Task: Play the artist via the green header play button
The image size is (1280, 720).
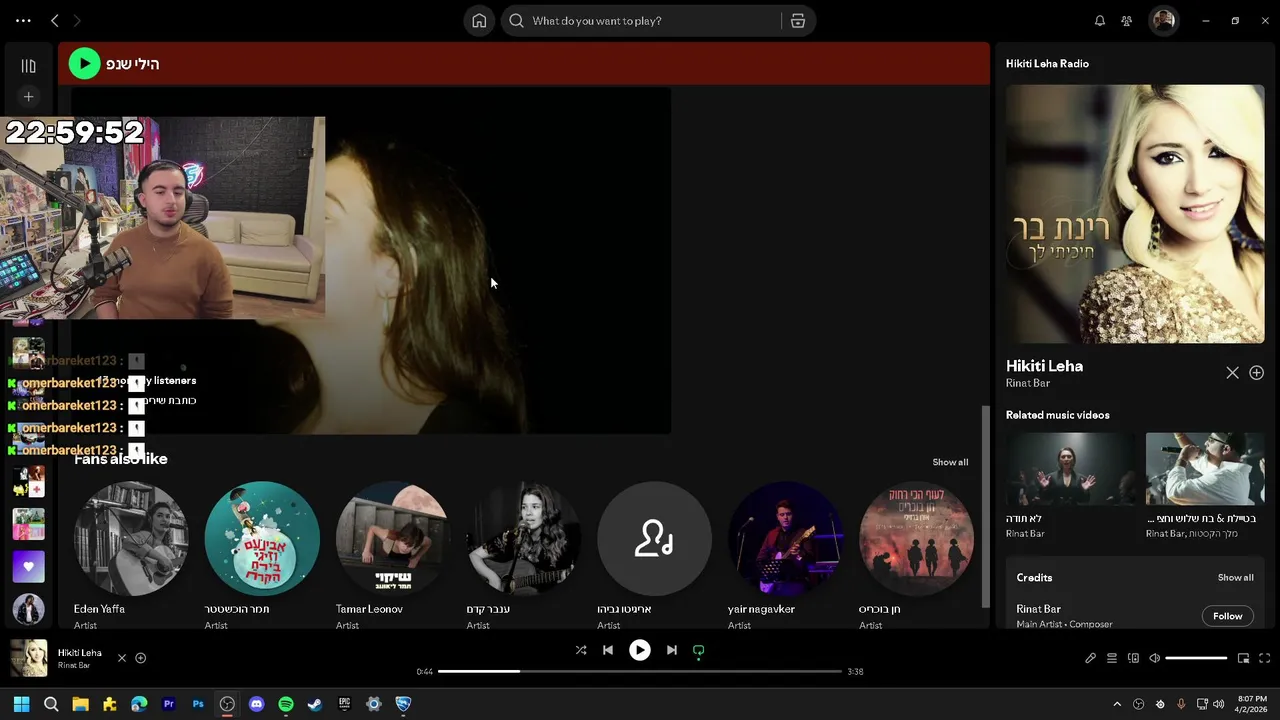Action: pos(84,64)
